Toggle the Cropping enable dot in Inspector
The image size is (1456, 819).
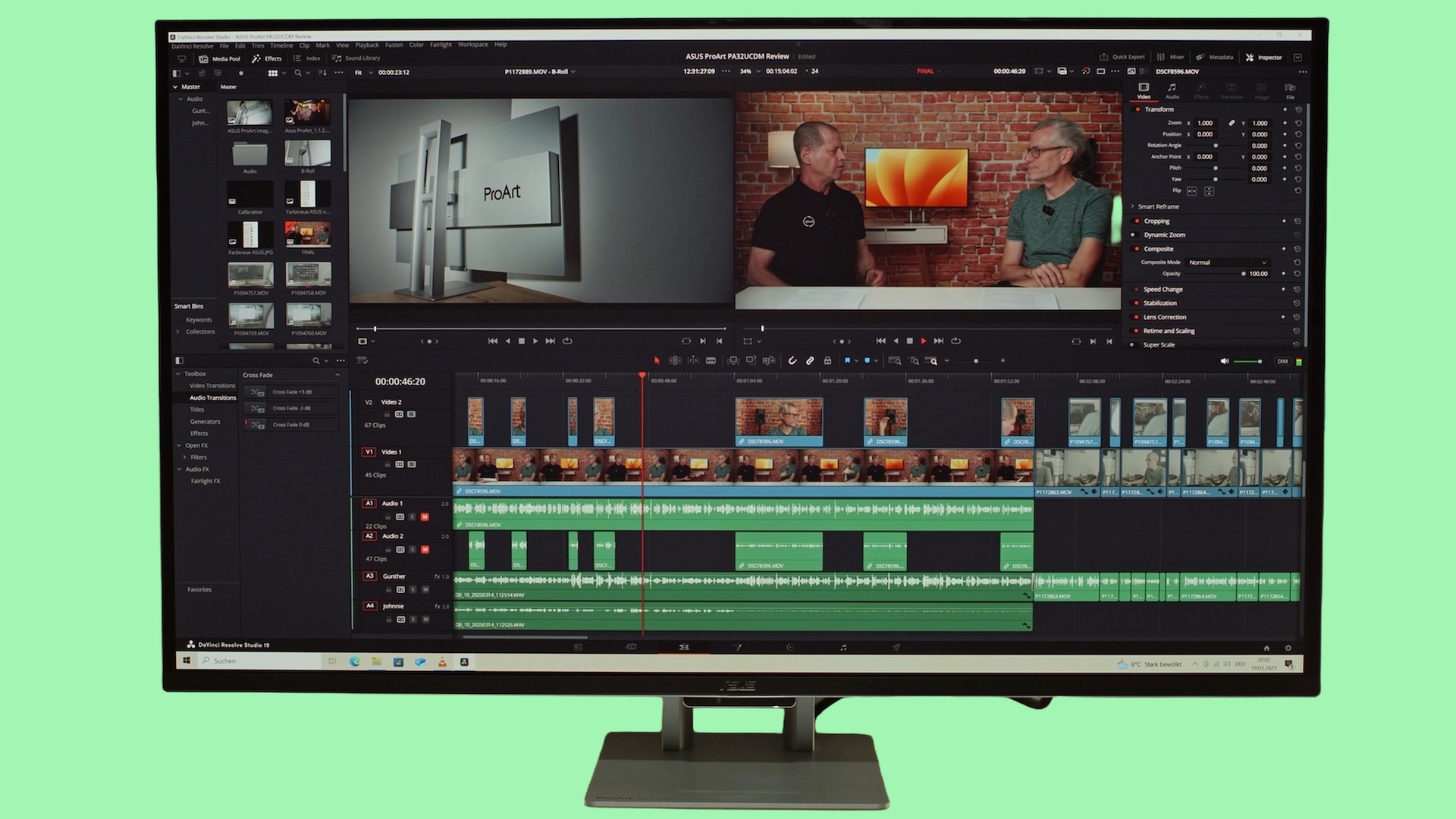1137,221
